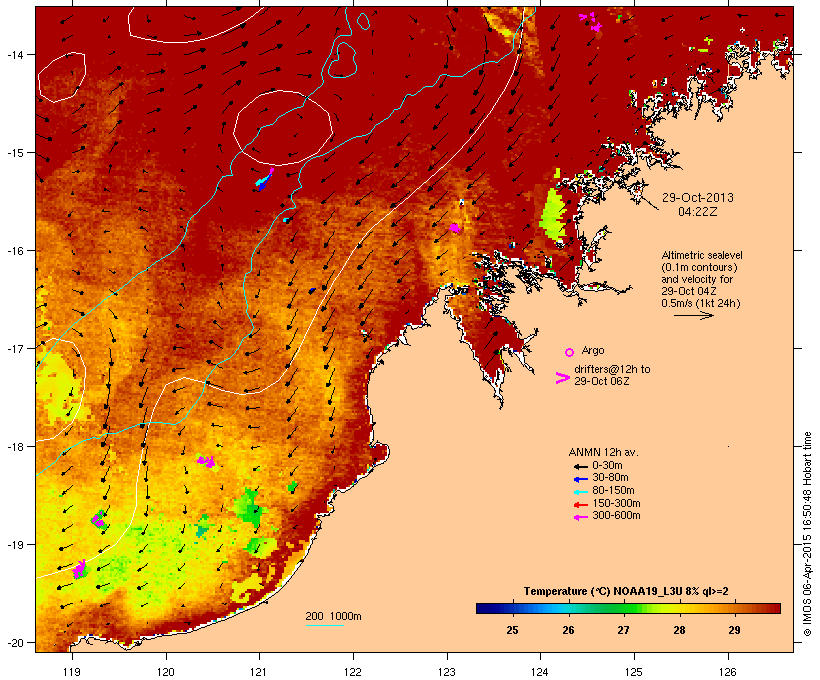Click the Argo legend label
Screen dimensions: 820x680
(x=593, y=350)
